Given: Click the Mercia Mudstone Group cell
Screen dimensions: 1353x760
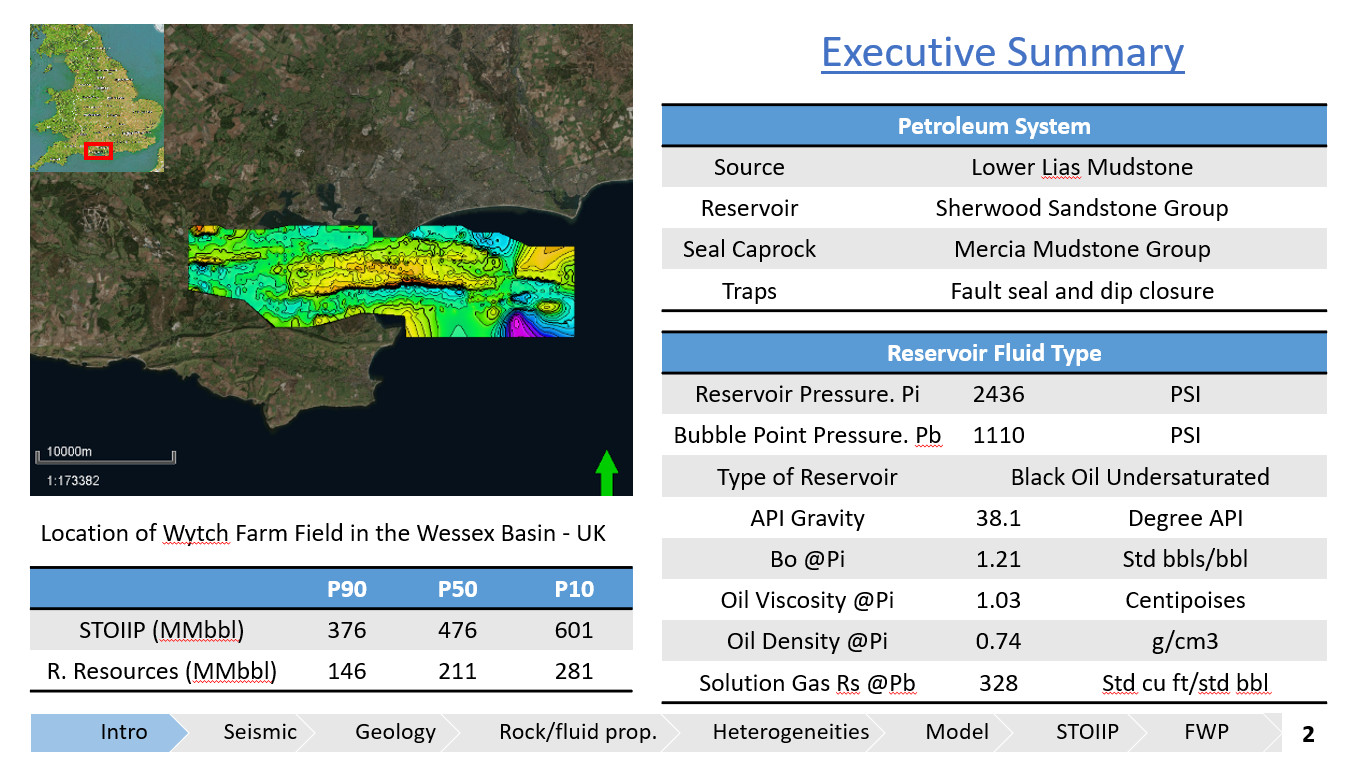Looking at the screenshot, I should pyautogui.click(x=1082, y=249).
